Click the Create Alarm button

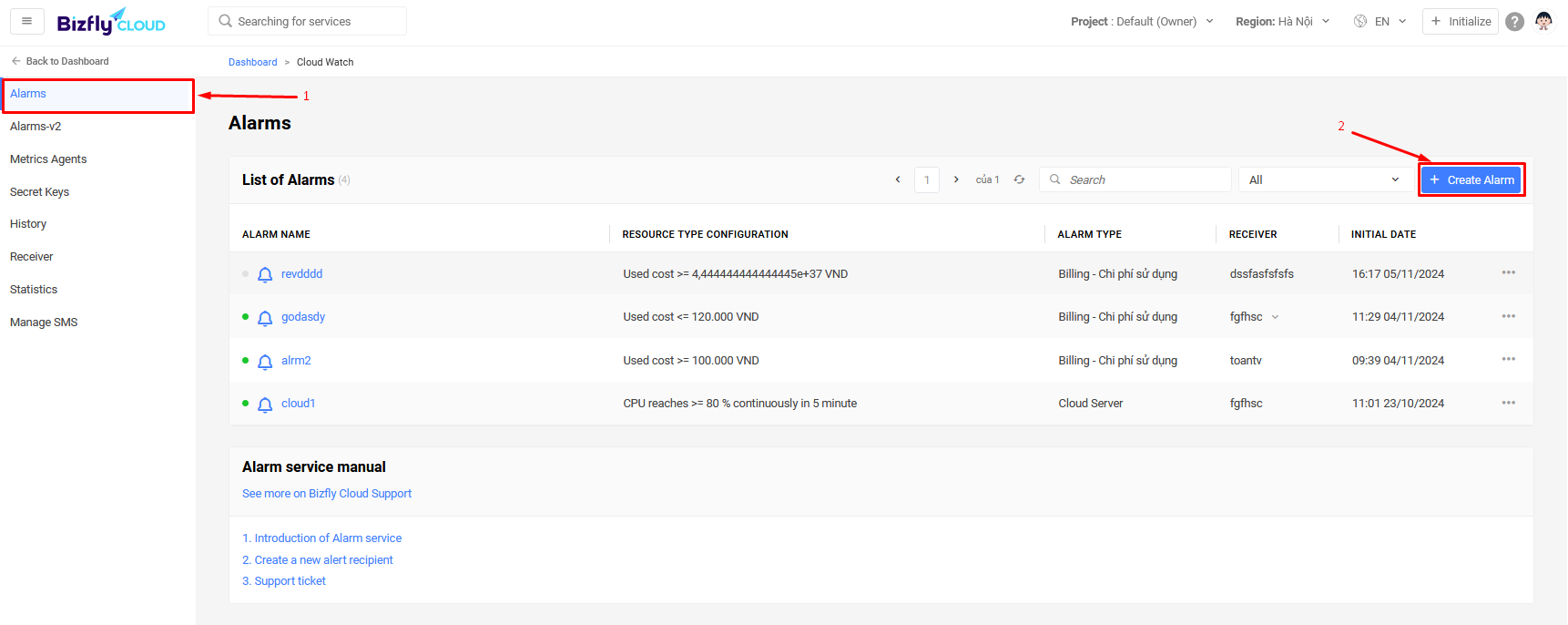(x=1471, y=179)
